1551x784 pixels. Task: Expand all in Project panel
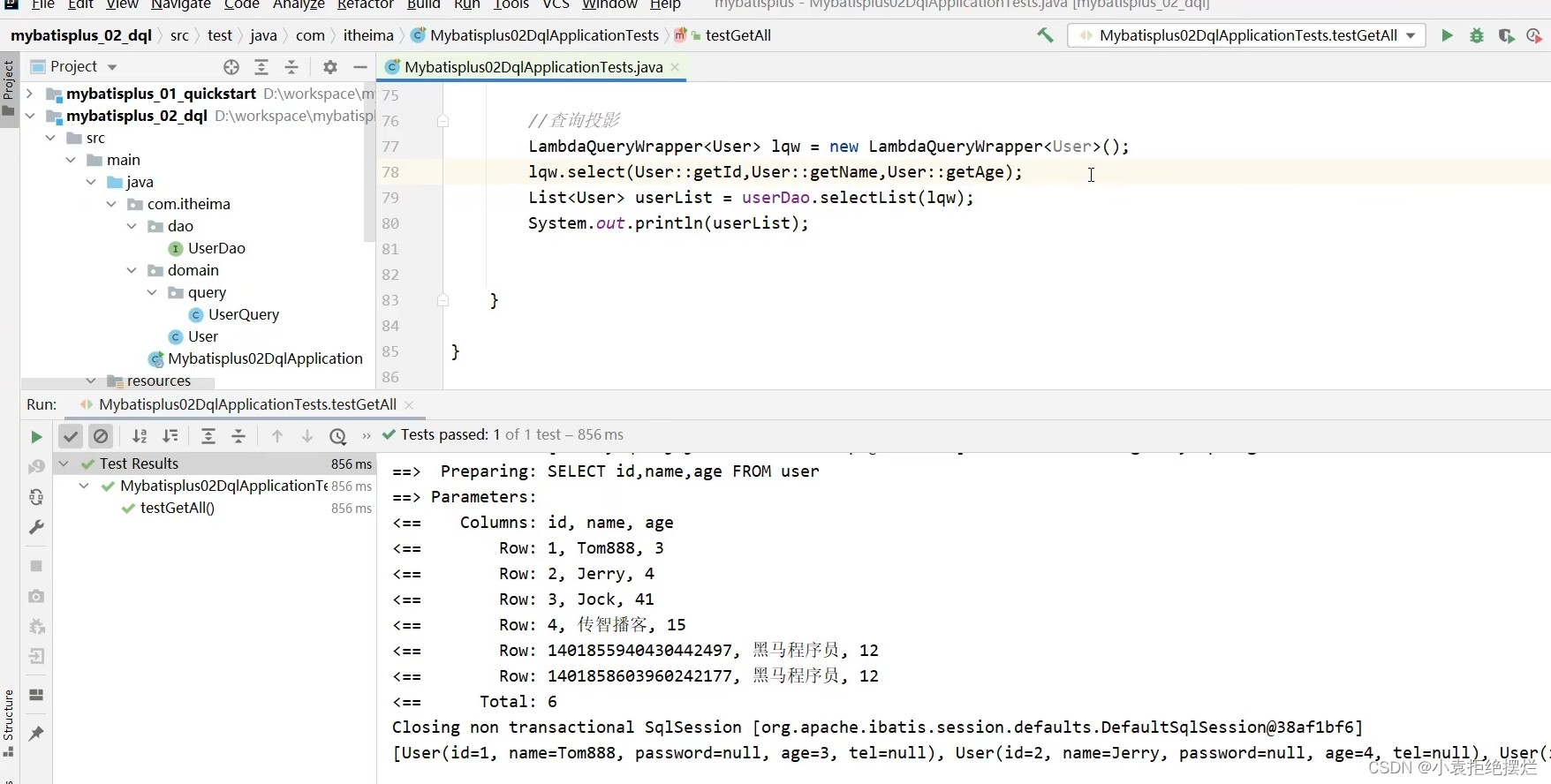pos(261,67)
